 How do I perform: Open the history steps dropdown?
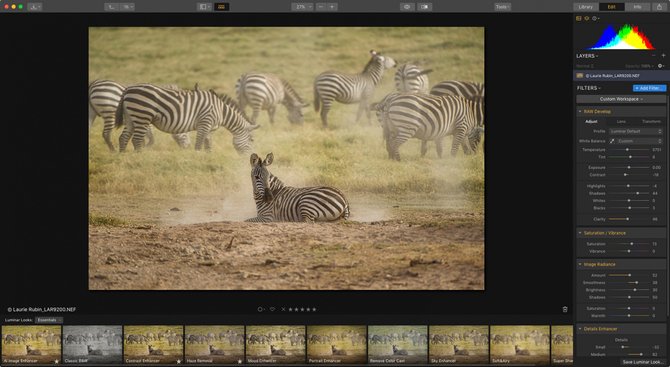[x=127, y=7]
